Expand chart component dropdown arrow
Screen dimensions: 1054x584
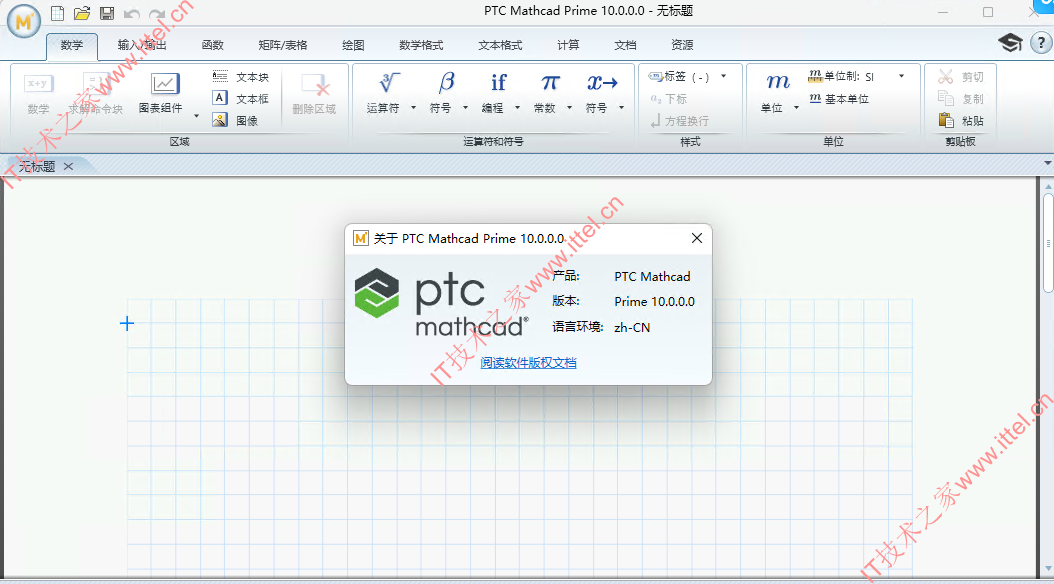click(x=196, y=116)
